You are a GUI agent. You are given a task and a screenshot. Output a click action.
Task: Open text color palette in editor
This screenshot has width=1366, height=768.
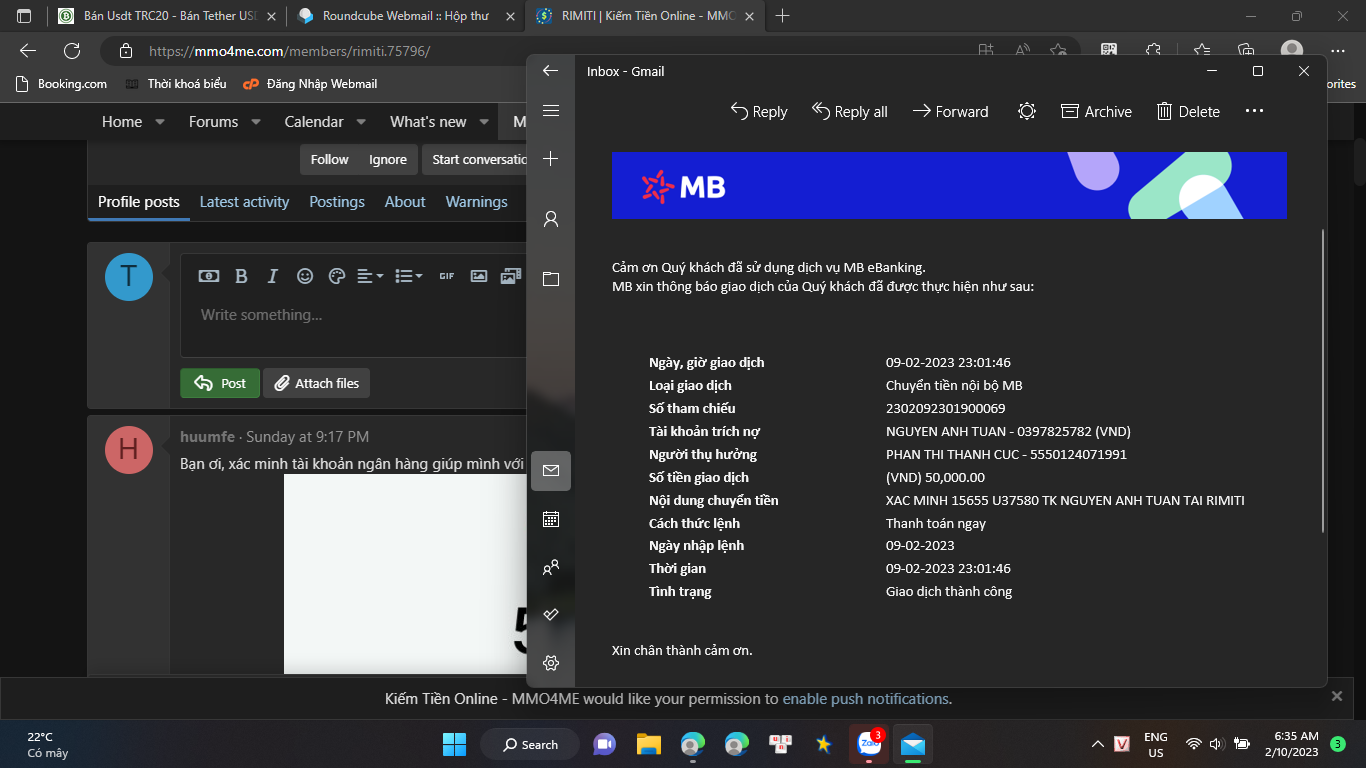pyautogui.click(x=336, y=276)
